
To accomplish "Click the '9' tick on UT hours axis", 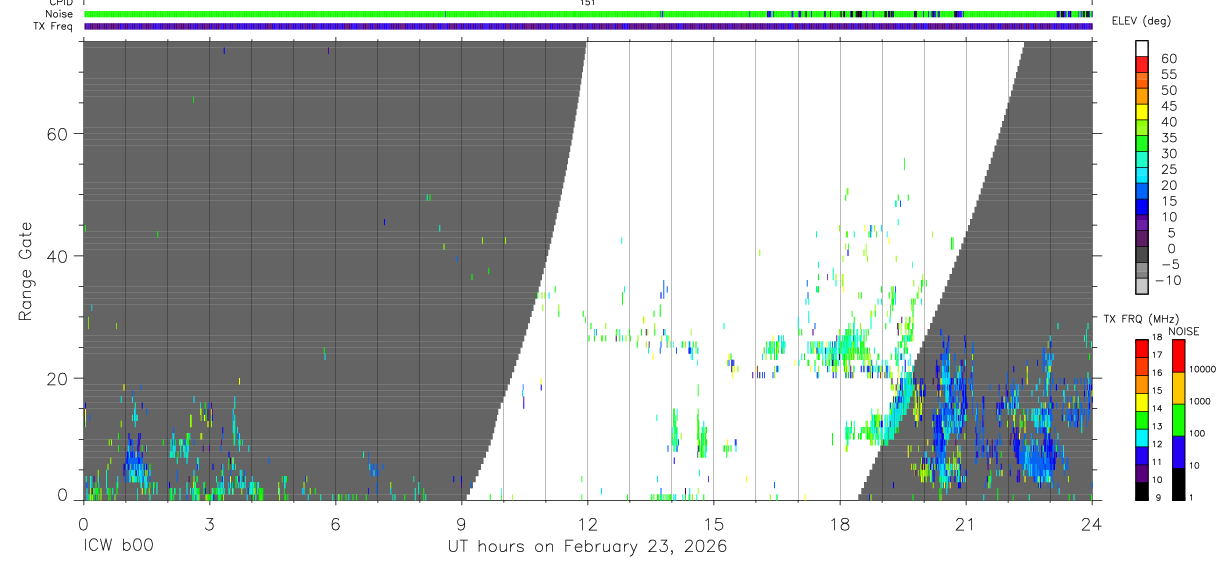I will pyautogui.click(x=461, y=523).
